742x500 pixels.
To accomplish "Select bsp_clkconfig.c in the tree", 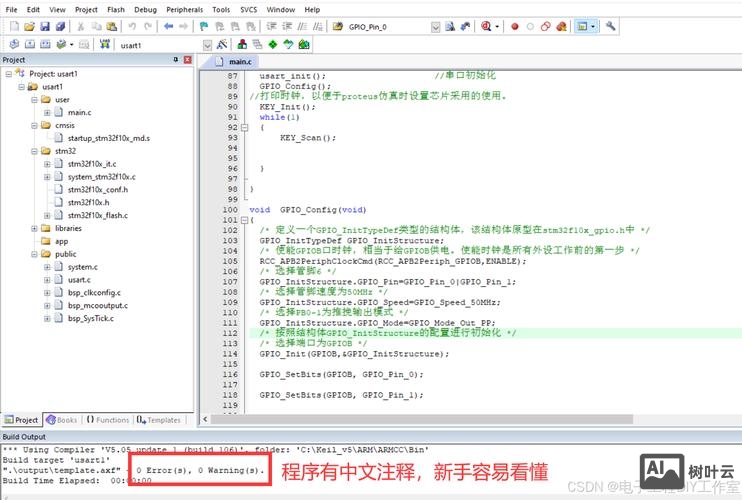I will point(94,293).
